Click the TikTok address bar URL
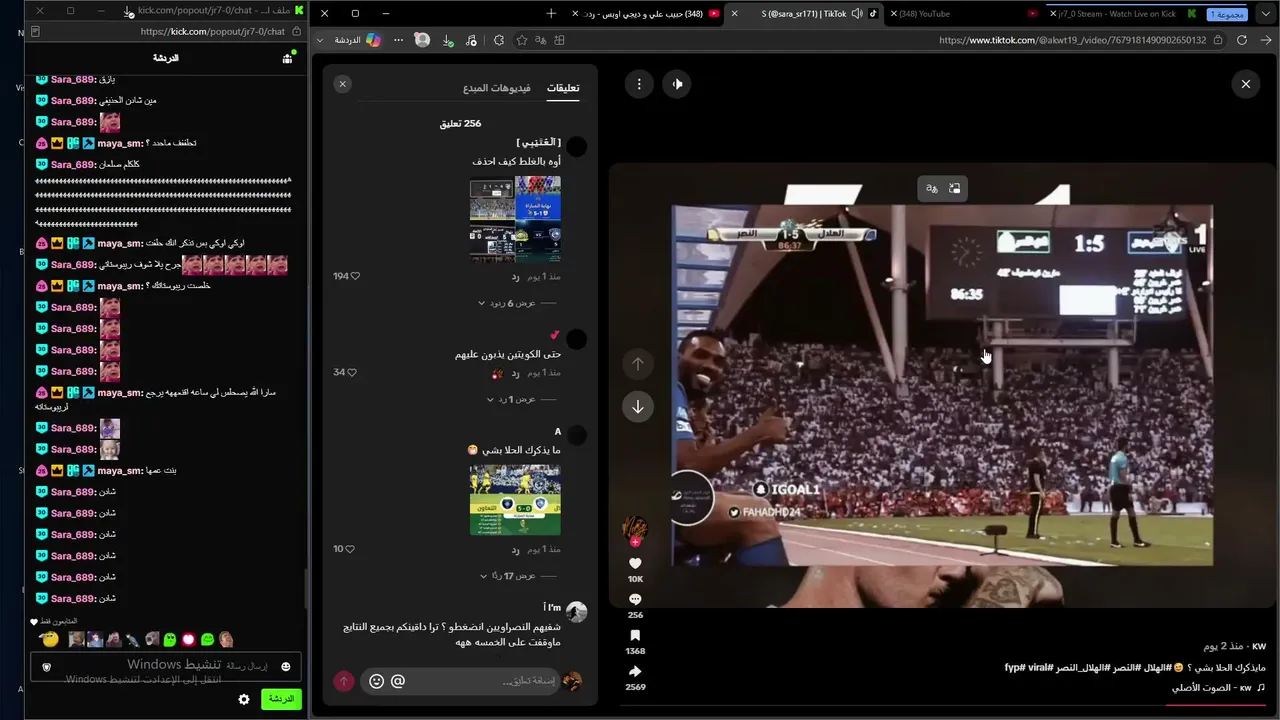This screenshot has width=1280, height=720. [1072, 40]
